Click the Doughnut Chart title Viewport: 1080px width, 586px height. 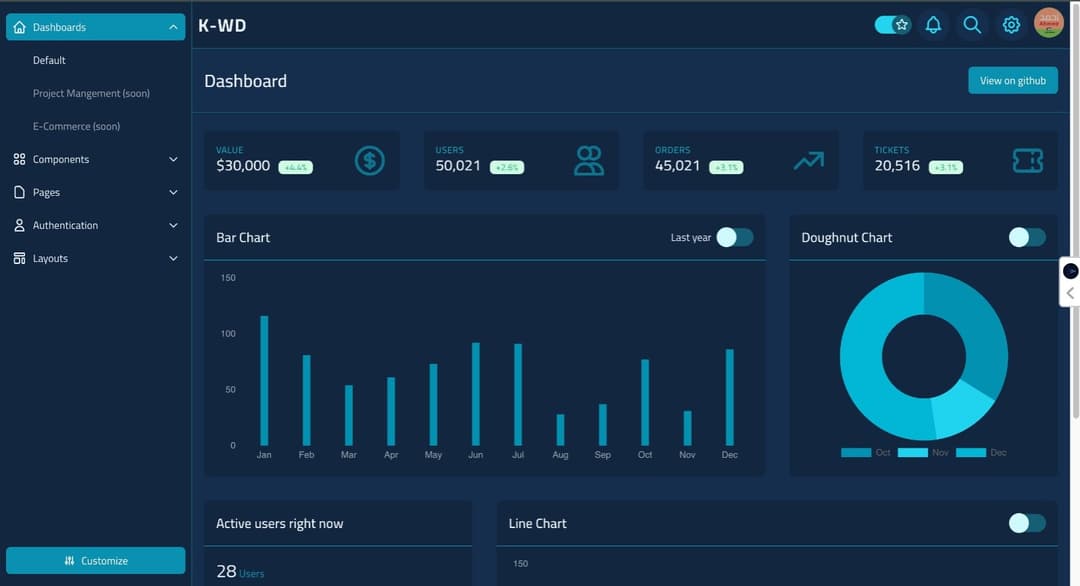(x=847, y=238)
